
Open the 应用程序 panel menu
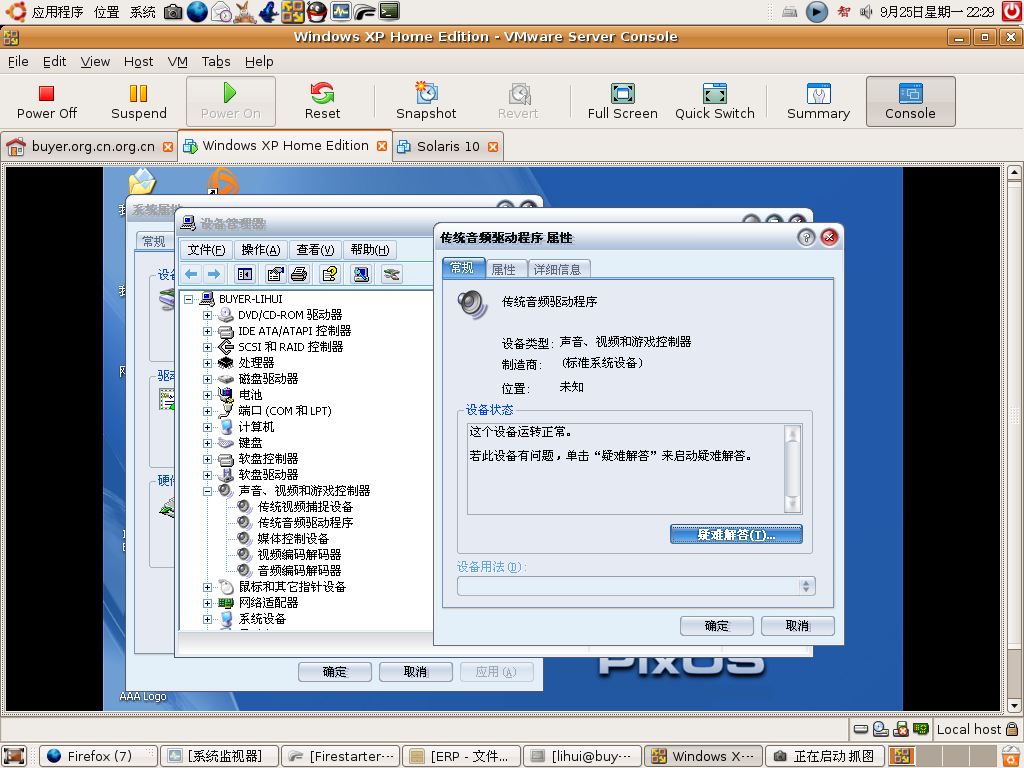57,12
